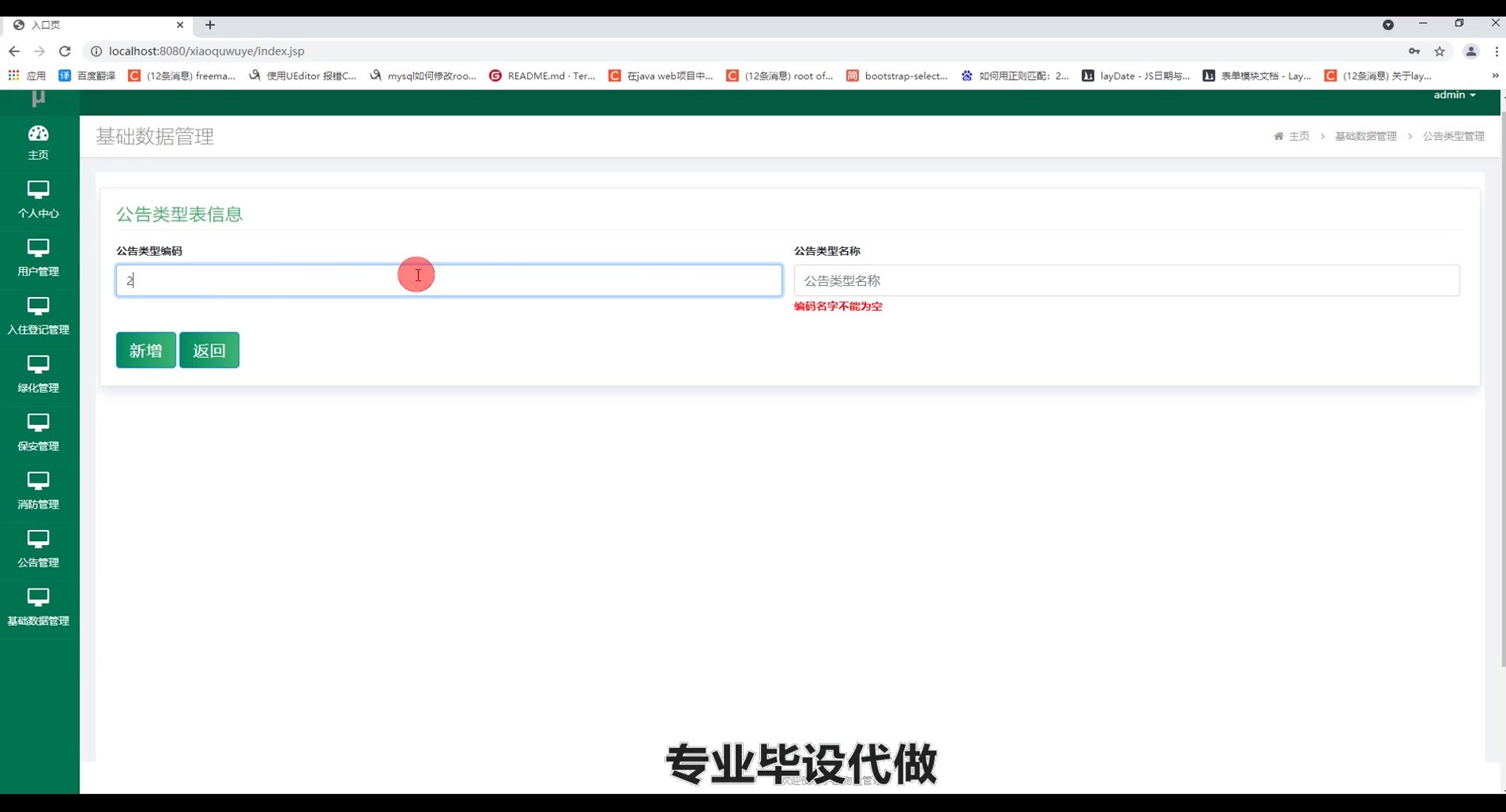The image size is (1506, 812).
Task: Bookmark this page with the star icon
Action: (1440, 51)
